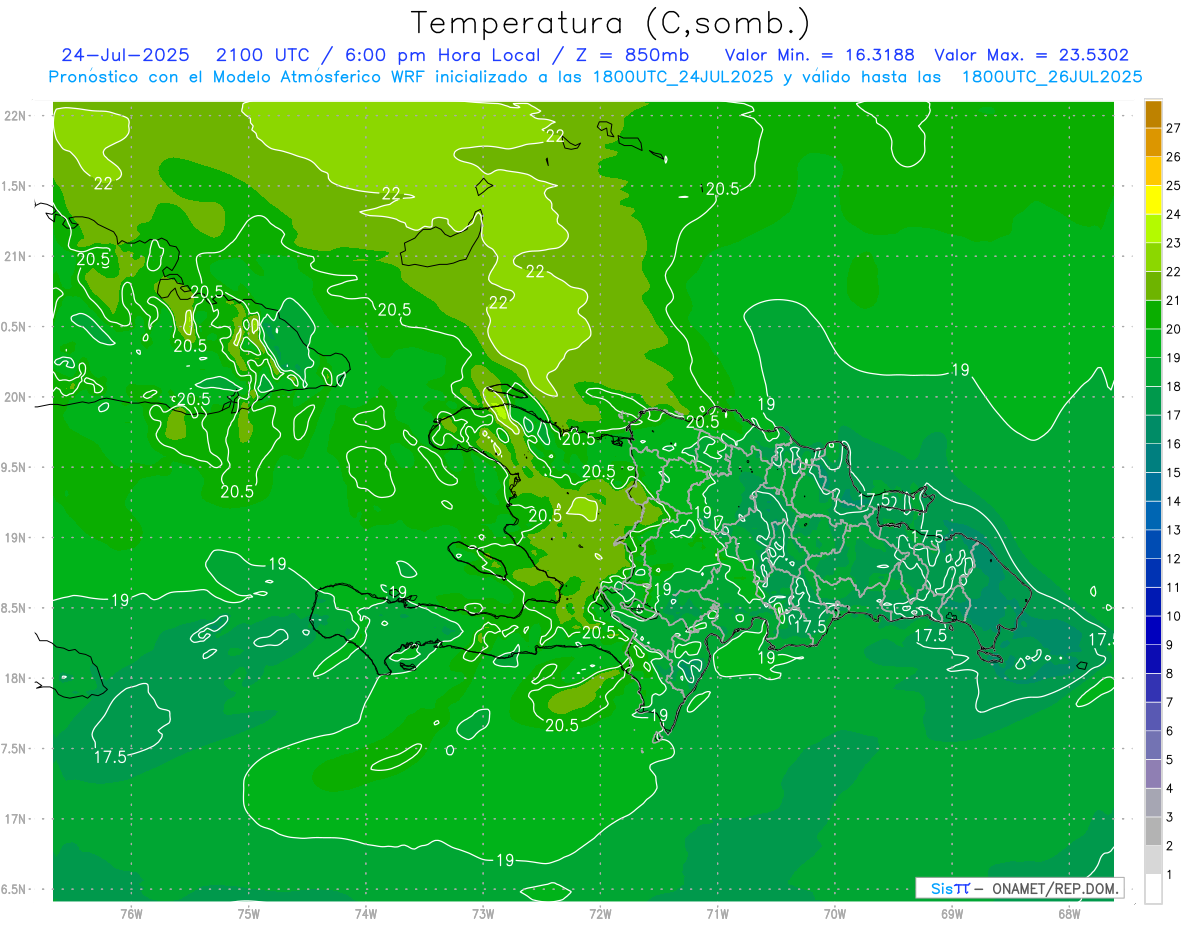The width and height of the screenshot is (1200, 927).
Task: Pick the bright yellow legend swatch near 24
Action: (x=1153, y=200)
